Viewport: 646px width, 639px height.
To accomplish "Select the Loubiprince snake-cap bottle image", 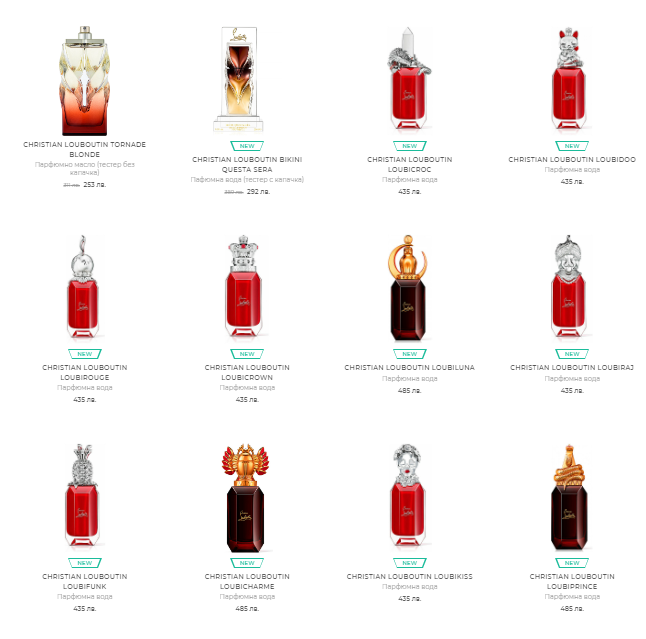I will coord(569,497).
